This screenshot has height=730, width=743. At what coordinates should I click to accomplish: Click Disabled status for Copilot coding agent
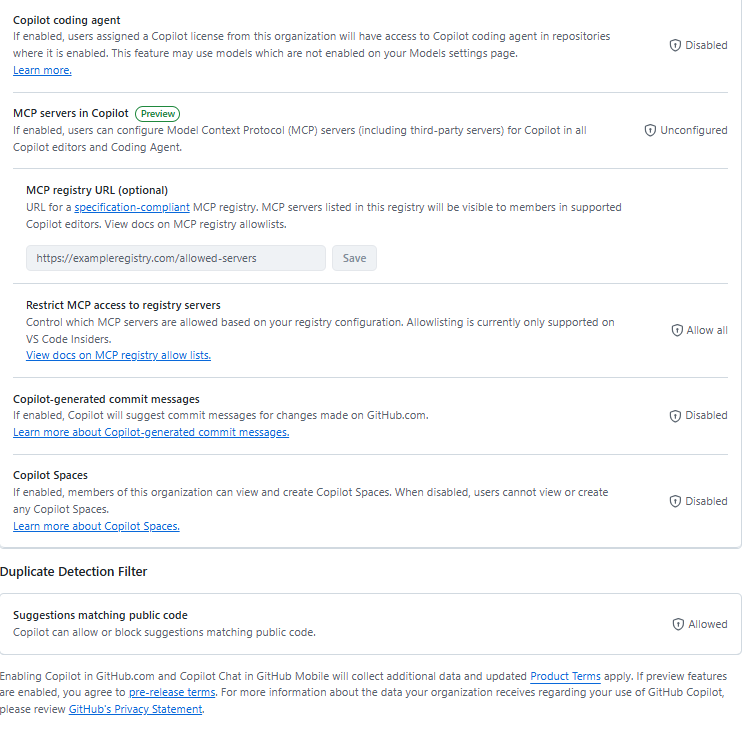tap(706, 45)
